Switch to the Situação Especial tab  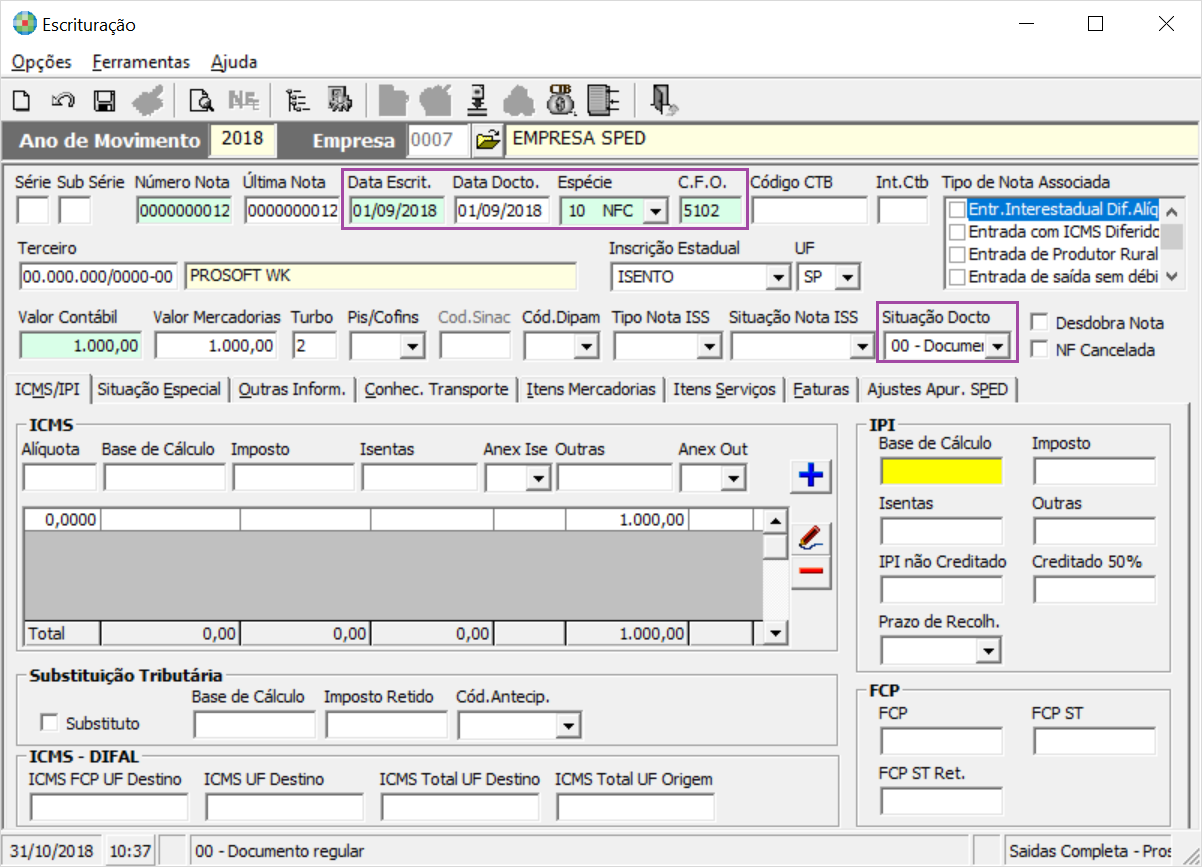[x=159, y=390]
